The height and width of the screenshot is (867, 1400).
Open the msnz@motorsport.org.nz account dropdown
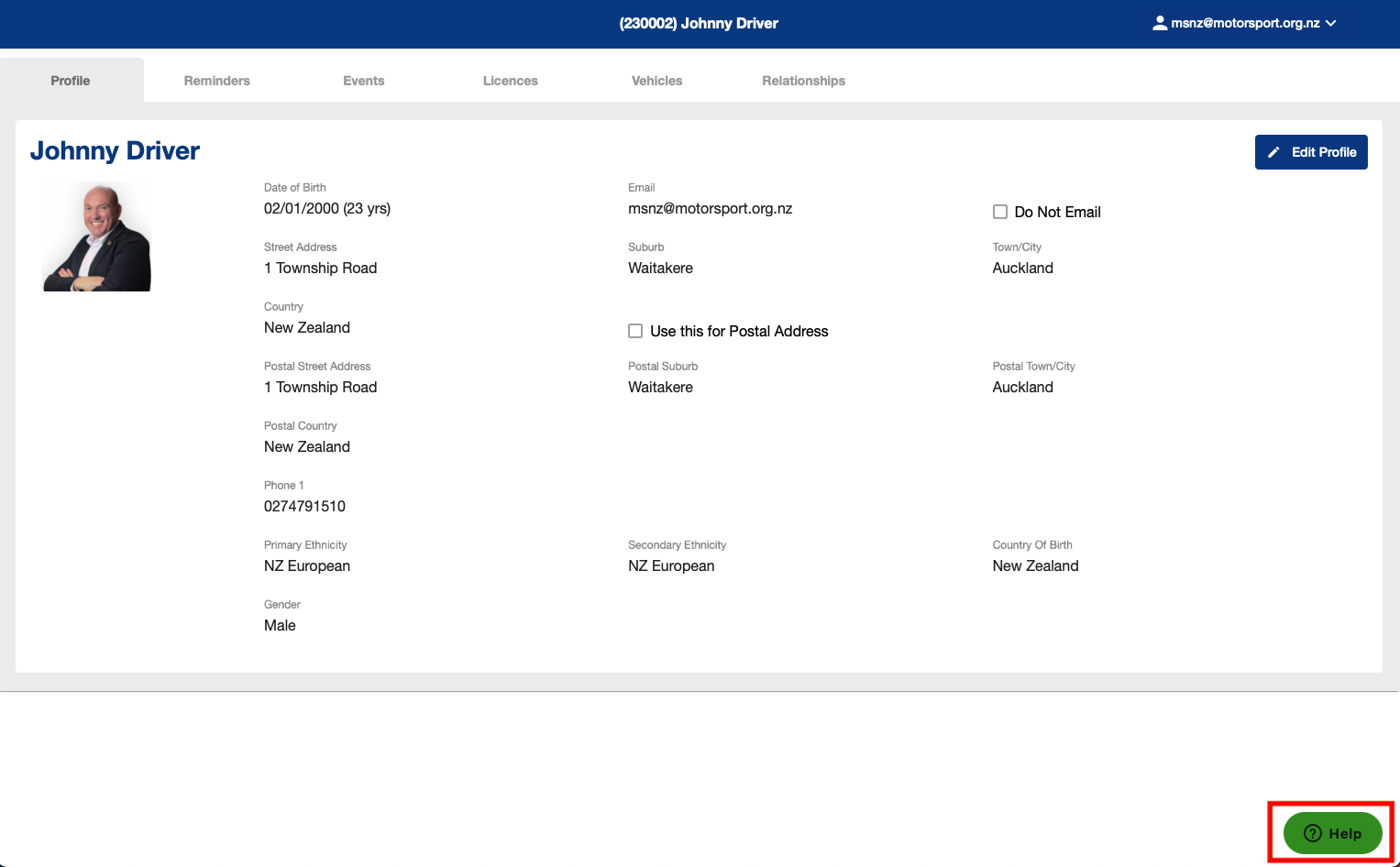pyautogui.click(x=1245, y=23)
